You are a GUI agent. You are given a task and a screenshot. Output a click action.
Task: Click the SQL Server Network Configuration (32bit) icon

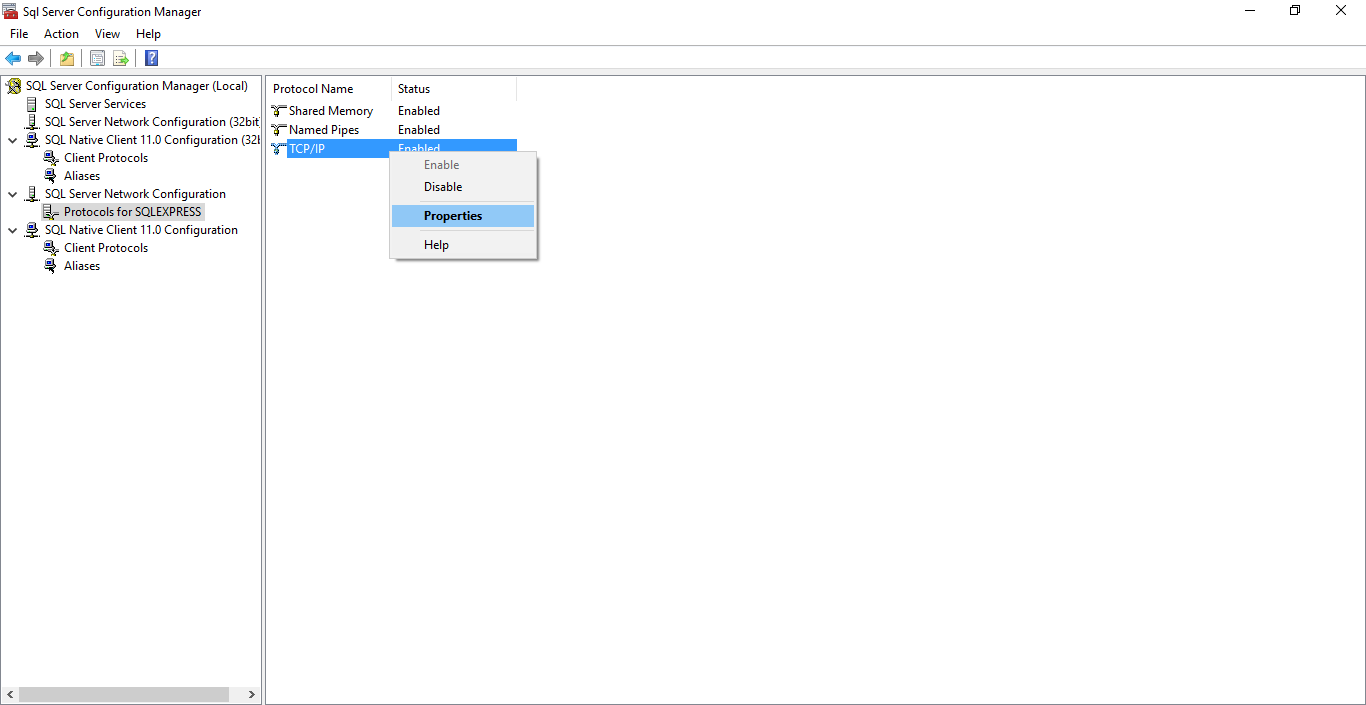click(32, 122)
